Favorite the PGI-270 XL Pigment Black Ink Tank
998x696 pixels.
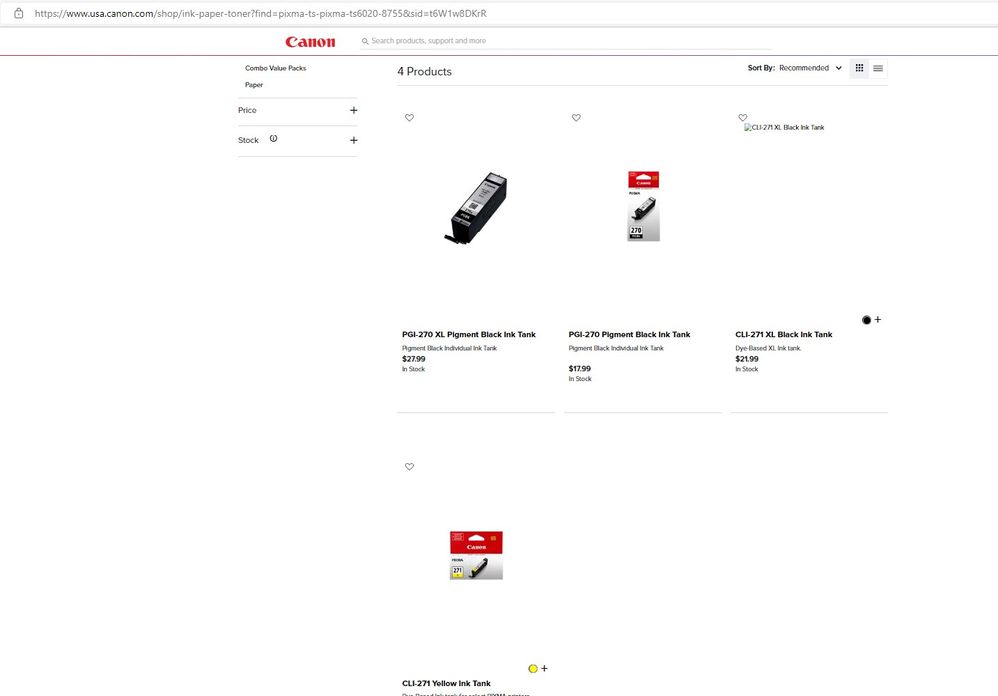point(409,117)
